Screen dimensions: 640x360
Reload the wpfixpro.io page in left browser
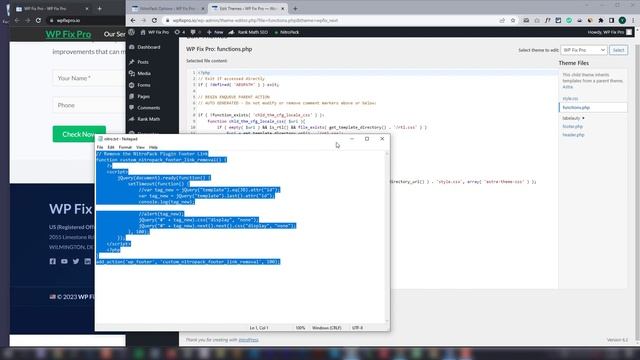38,20
